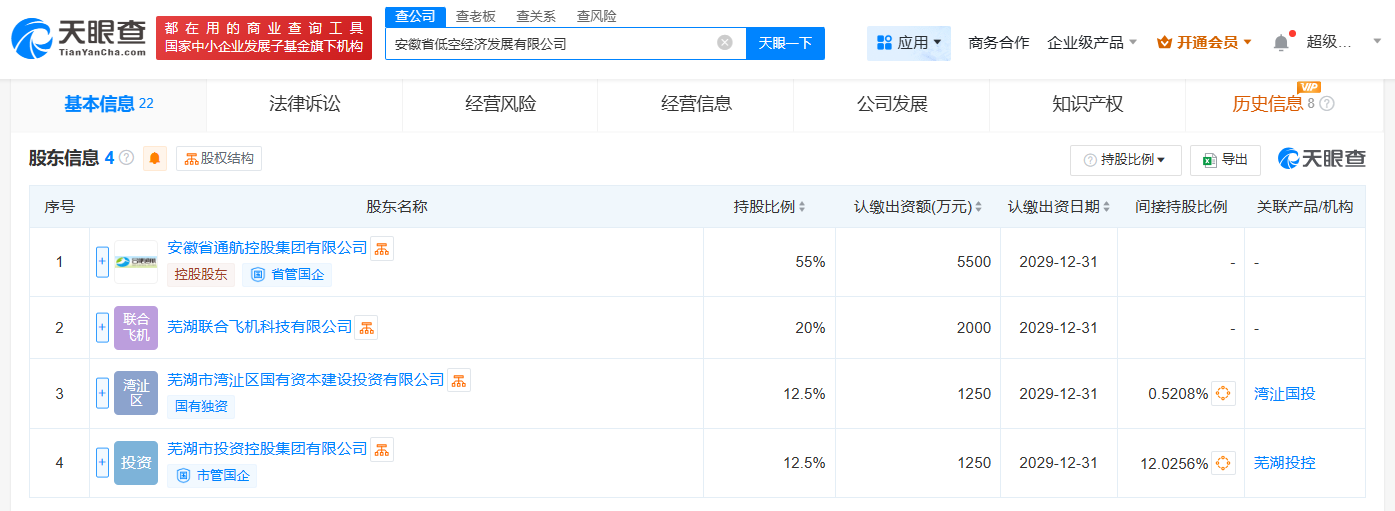This screenshot has height=511, width=1395.
Task: Open the 持股比例 filter dropdown
Action: pos(1125,160)
